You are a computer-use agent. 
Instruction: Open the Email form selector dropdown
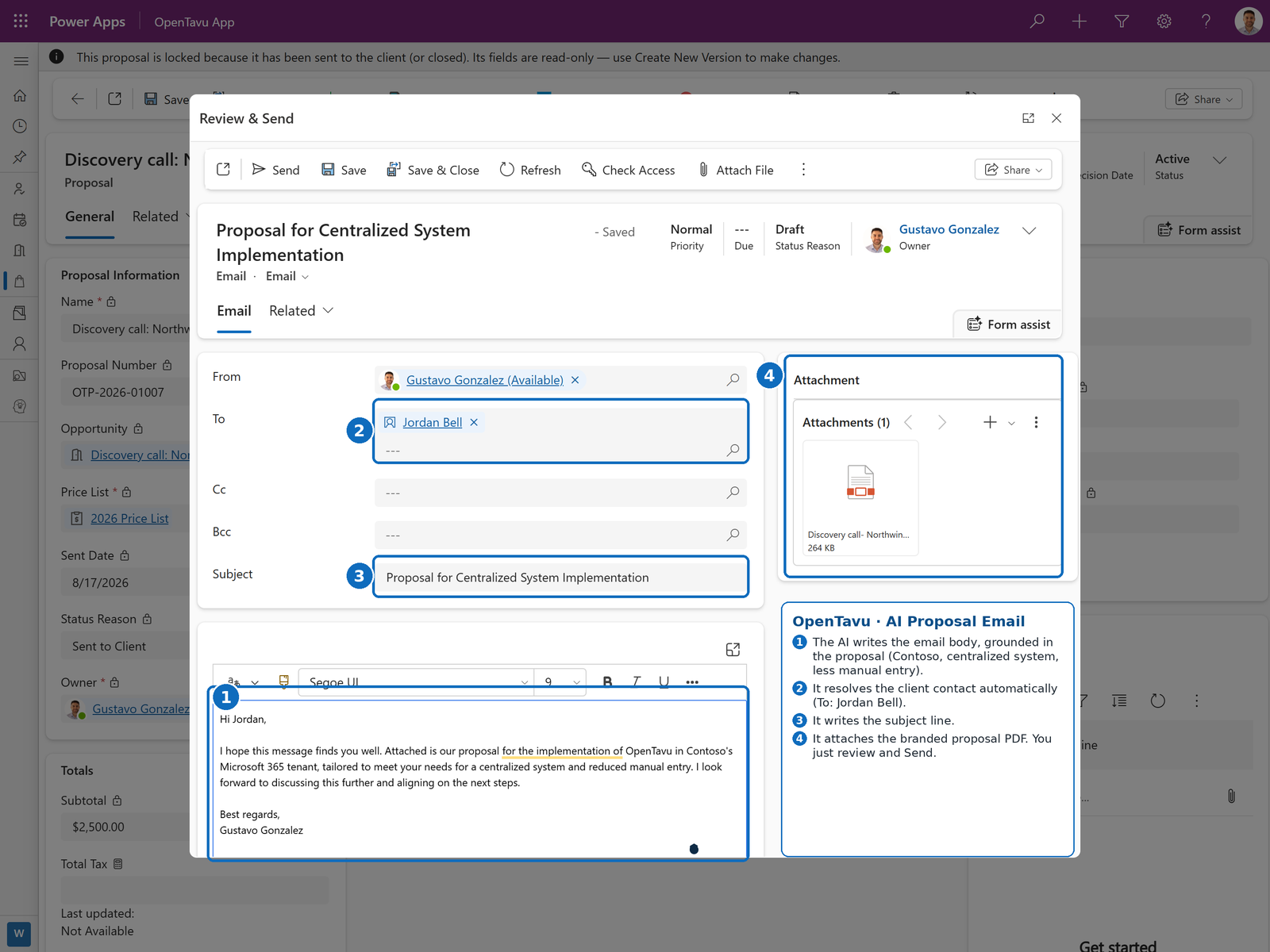(287, 276)
